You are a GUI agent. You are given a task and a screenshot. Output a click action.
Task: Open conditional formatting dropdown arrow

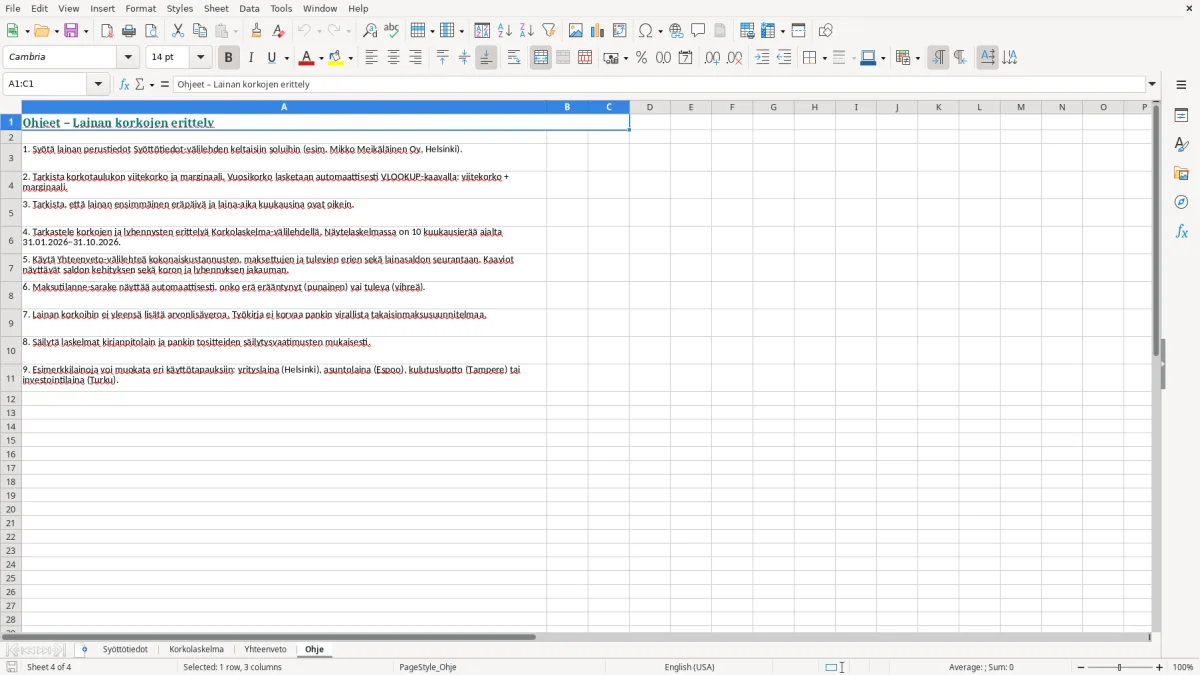917,58
